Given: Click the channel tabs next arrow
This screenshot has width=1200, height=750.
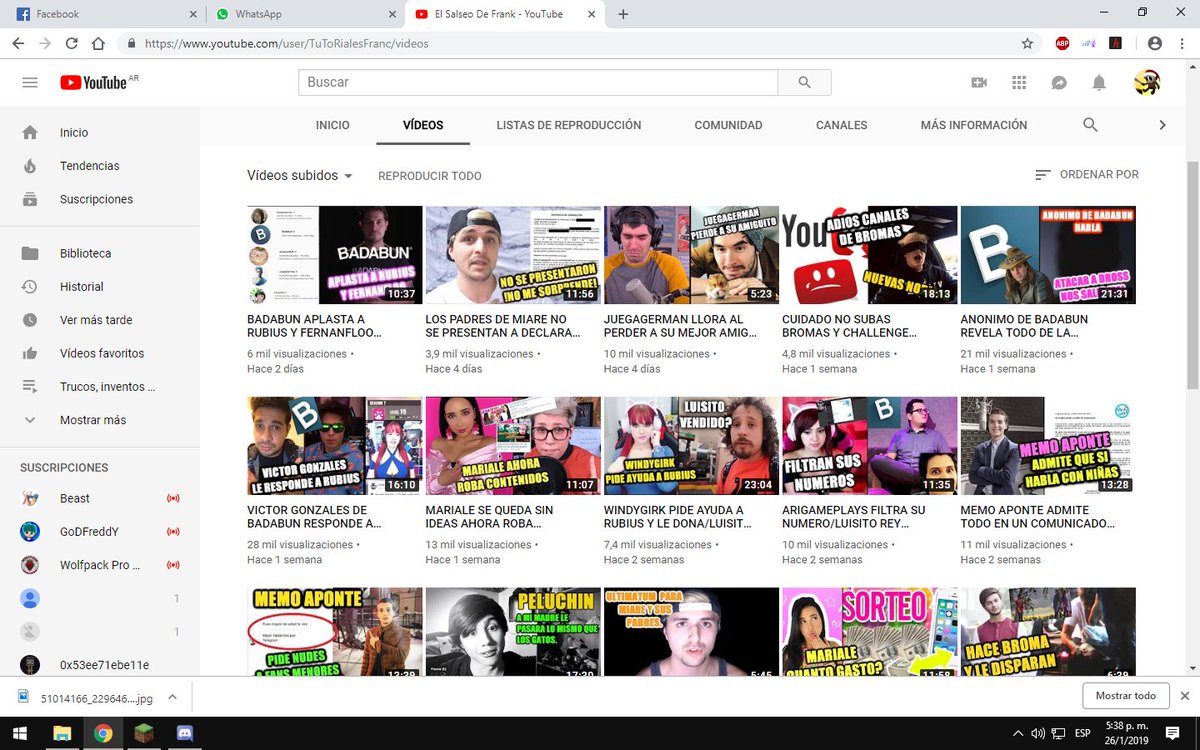Looking at the screenshot, I should 1162,125.
